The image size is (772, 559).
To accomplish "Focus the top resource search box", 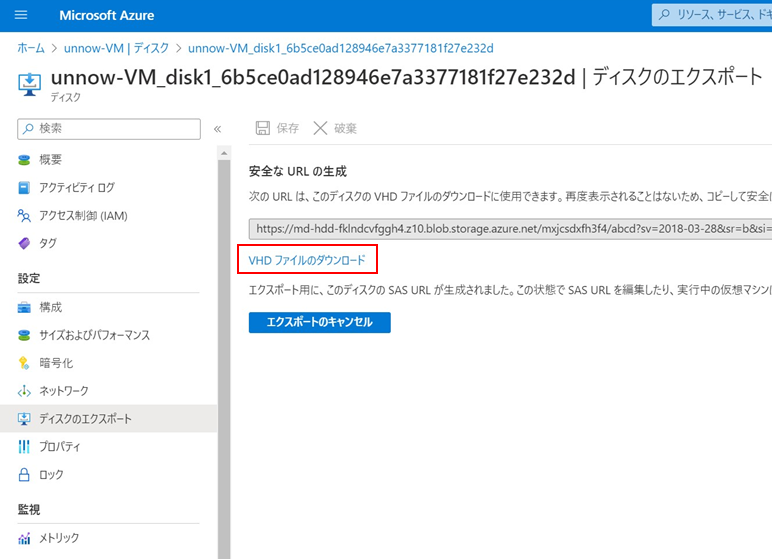I will [712, 15].
